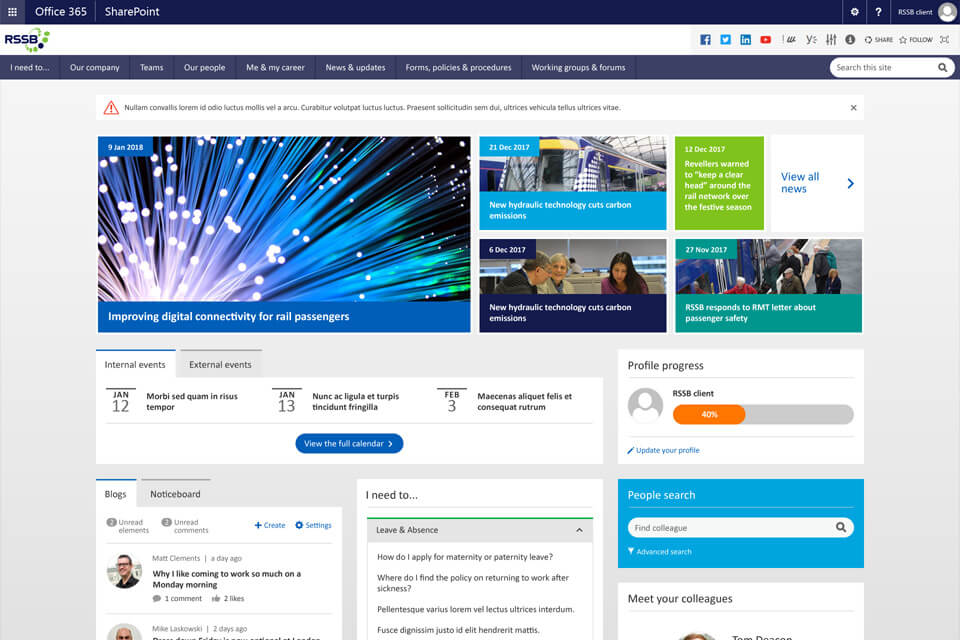The image size is (960, 640).
Task: Click the 40% profile progress bar
Action: [710, 413]
